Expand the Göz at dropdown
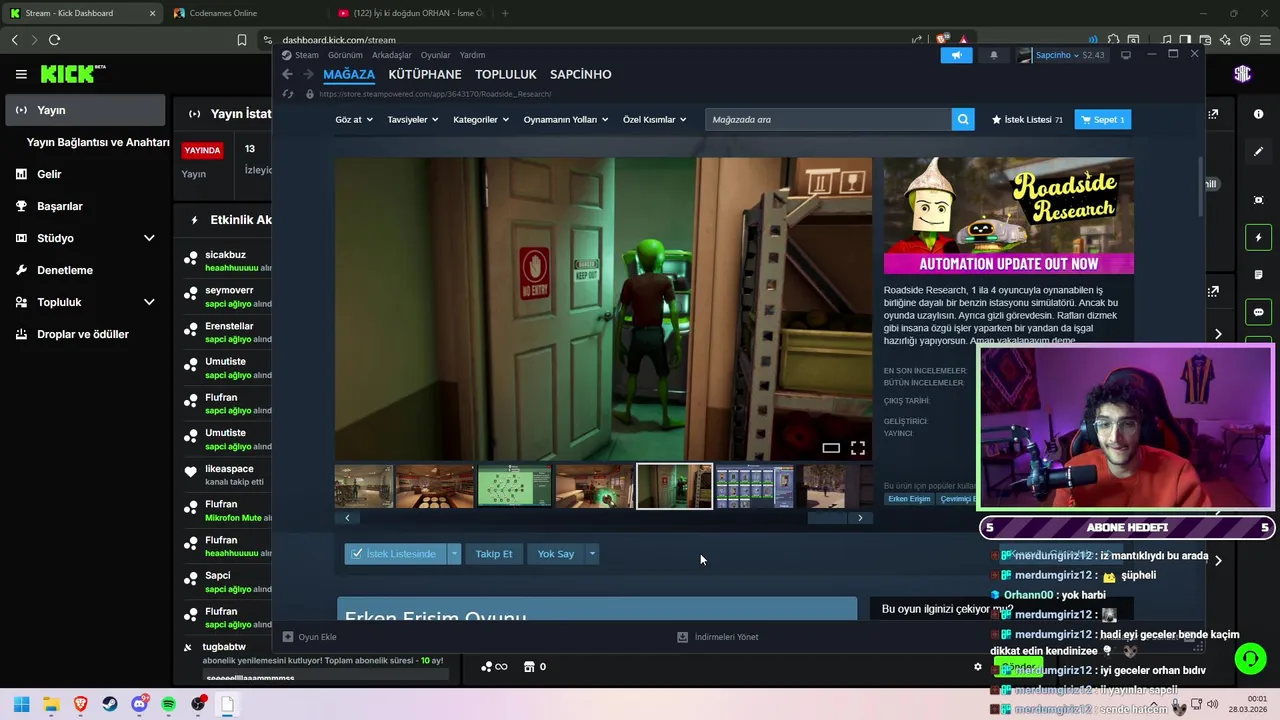 click(x=354, y=119)
